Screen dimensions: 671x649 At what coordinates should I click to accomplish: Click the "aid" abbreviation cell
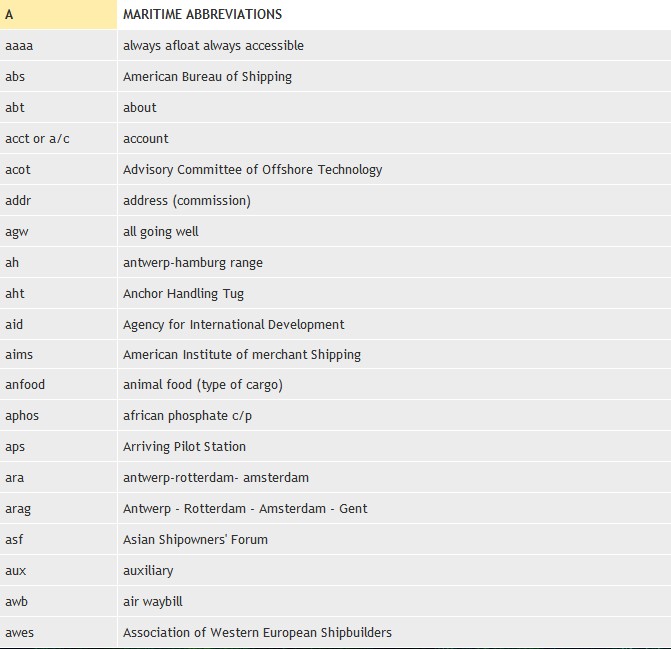14,324
